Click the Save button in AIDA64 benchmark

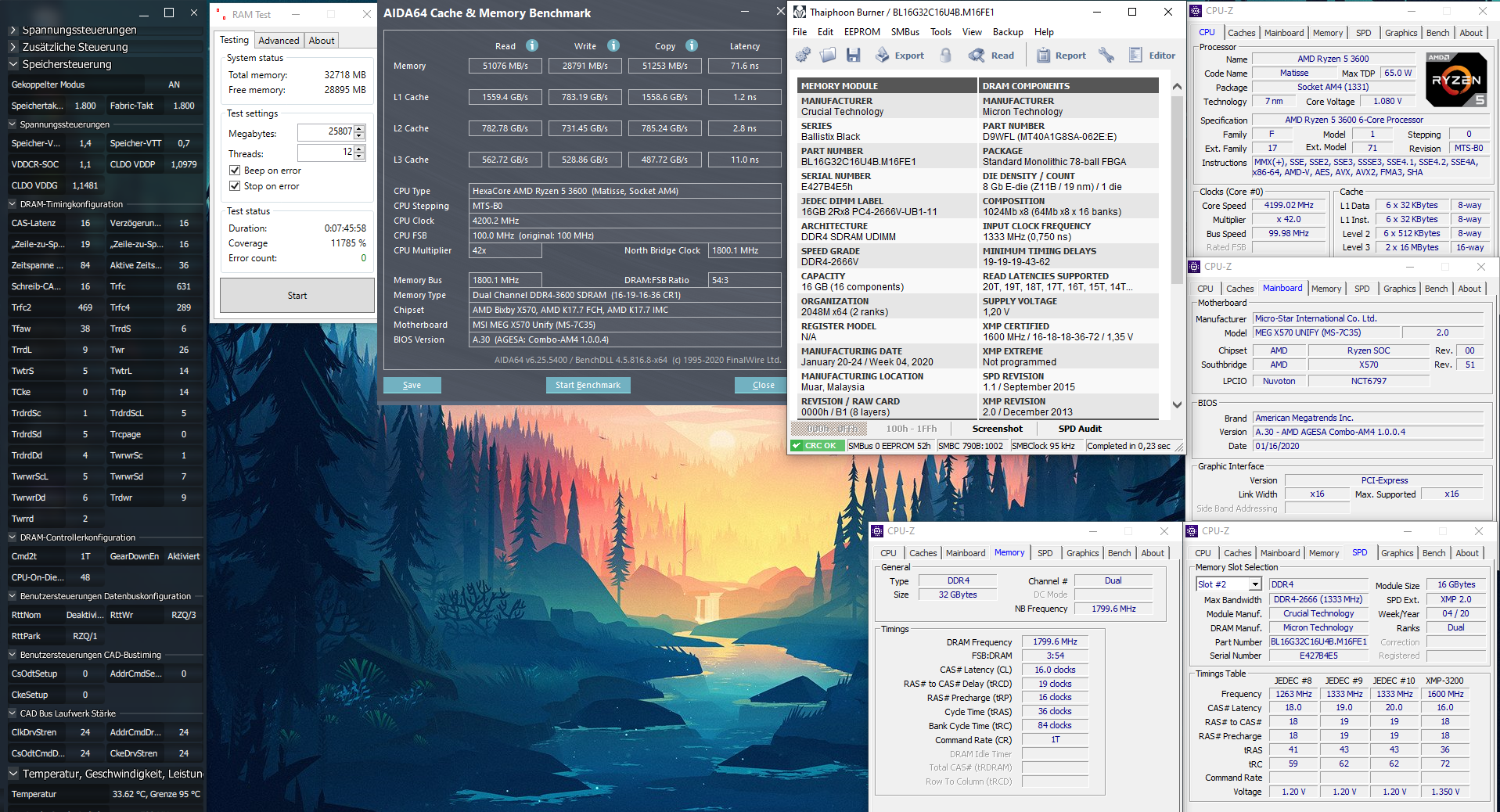(x=412, y=385)
